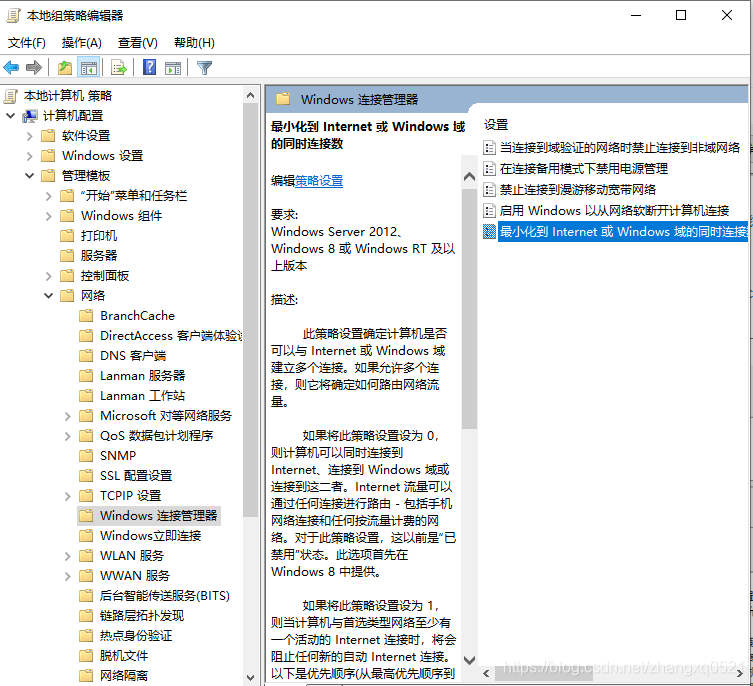The image size is (753, 686).
Task: Select the Lanman 服务器 tree folder
Action: (x=143, y=376)
